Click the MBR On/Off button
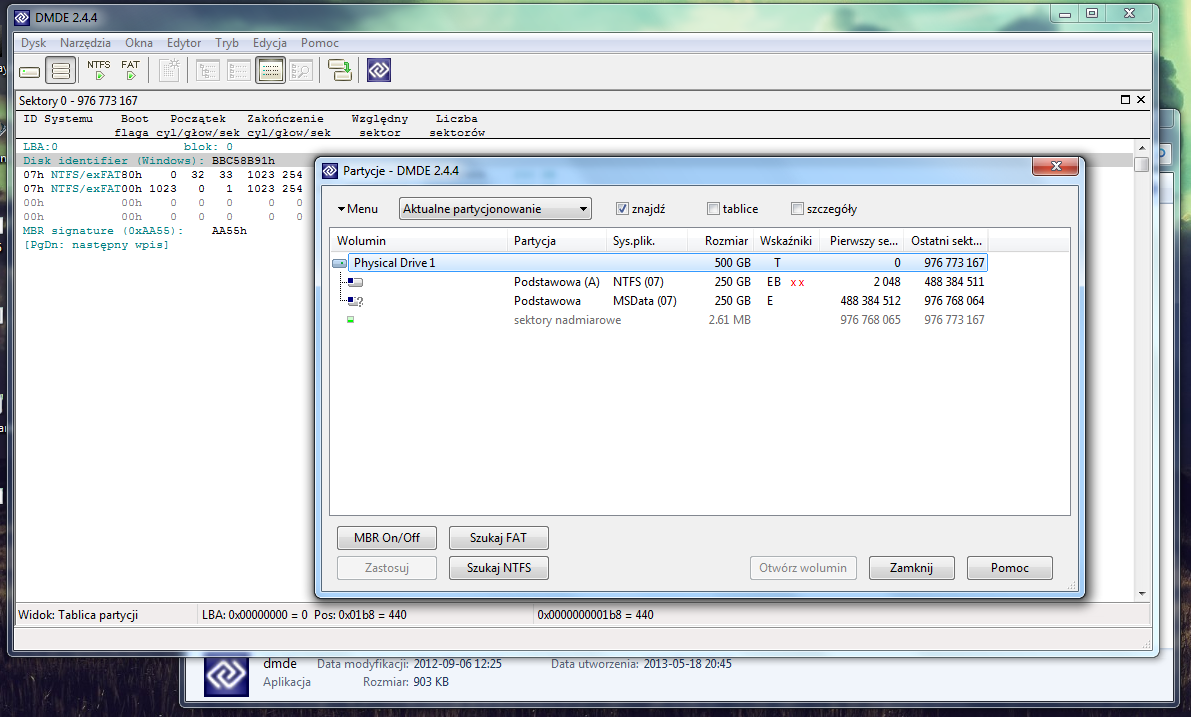The width and height of the screenshot is (1191, 717). point(387,538)
